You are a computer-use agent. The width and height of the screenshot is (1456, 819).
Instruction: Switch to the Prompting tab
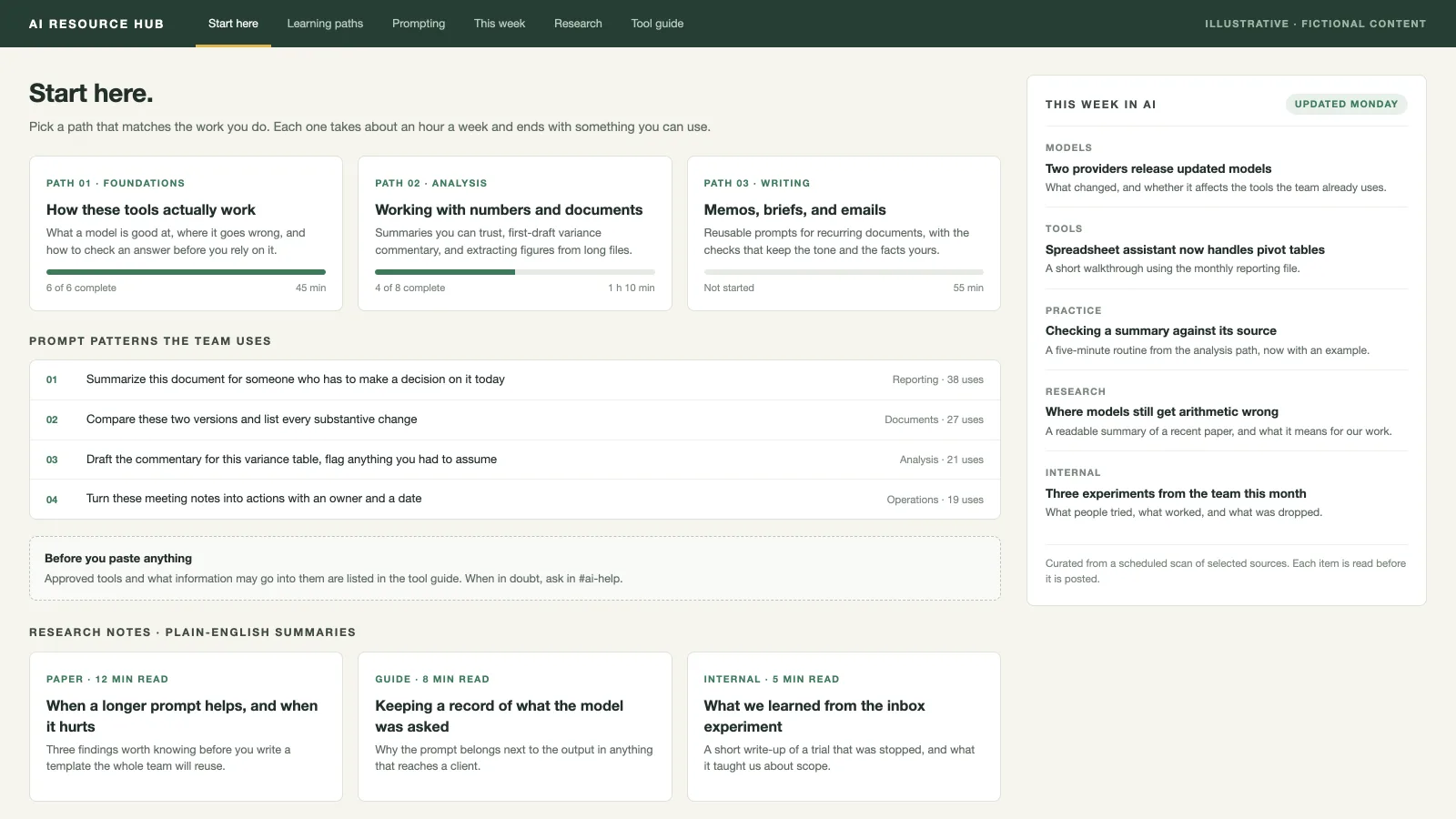[419, 24]
